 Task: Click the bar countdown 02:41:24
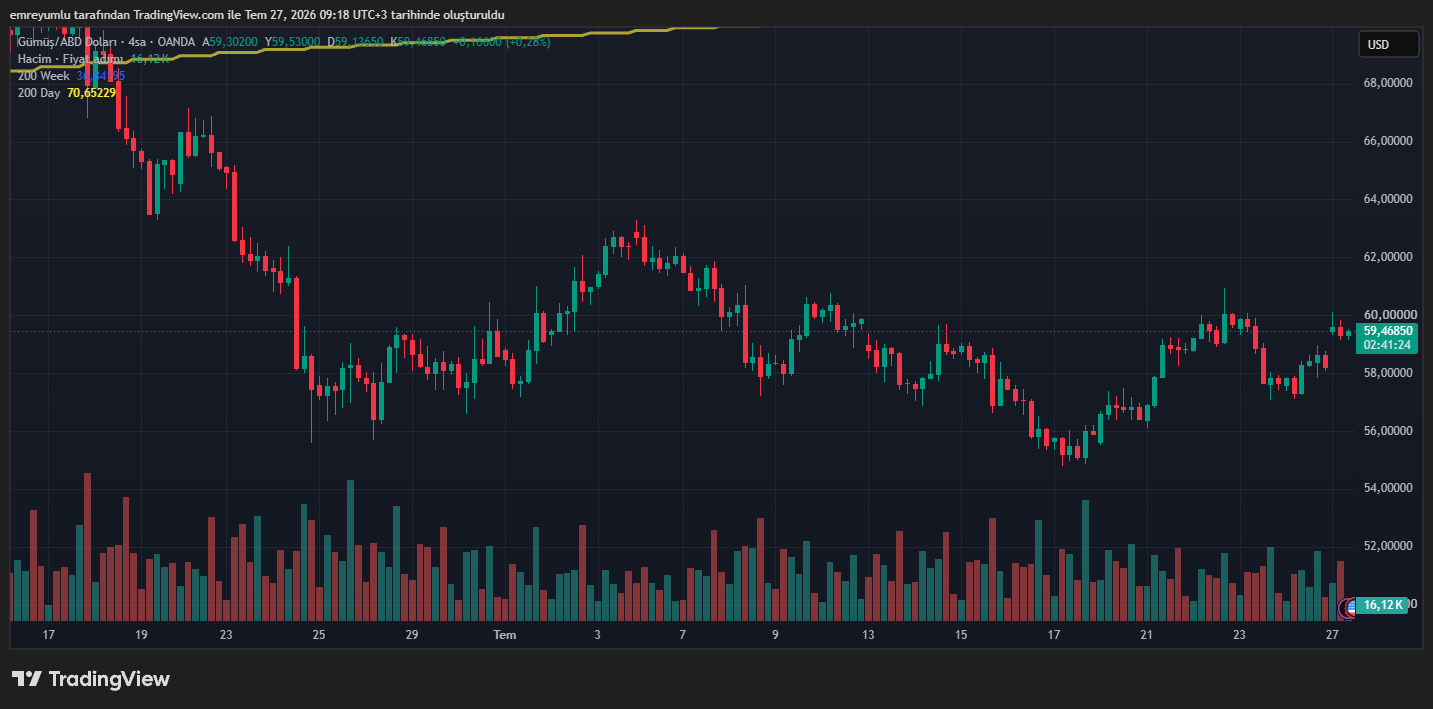coord(1388,345)
